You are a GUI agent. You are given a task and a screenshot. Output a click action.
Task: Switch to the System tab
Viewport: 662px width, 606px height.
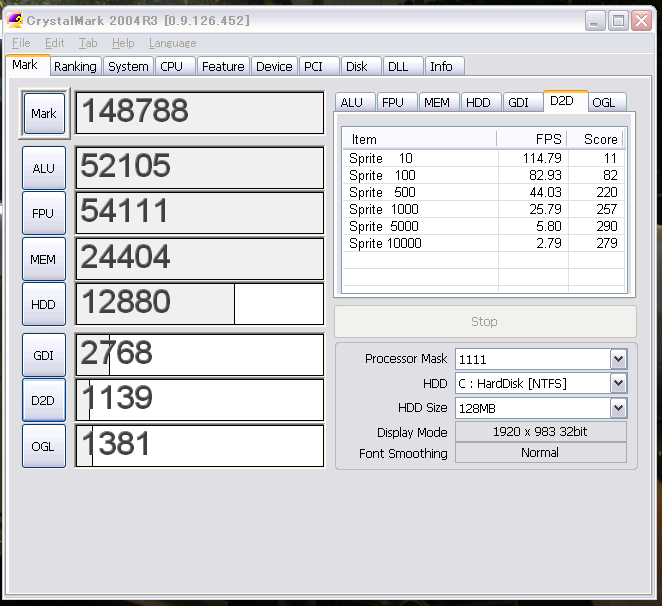click(128, 66)
